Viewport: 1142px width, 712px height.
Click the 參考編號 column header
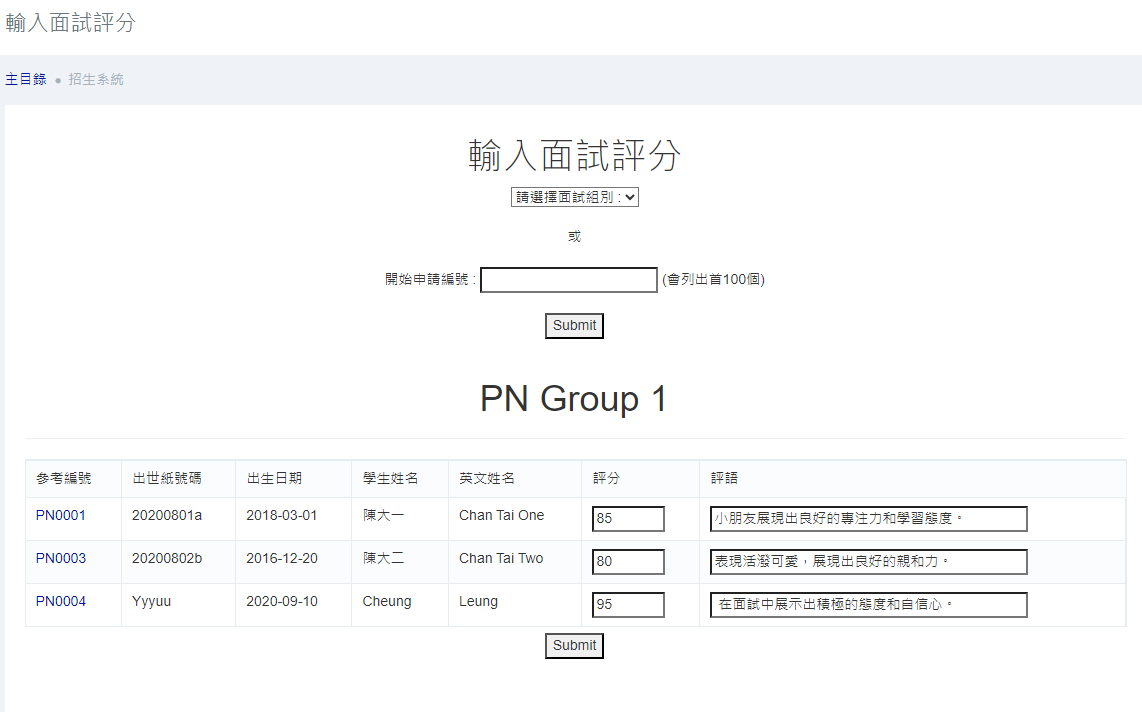[64, 479]
